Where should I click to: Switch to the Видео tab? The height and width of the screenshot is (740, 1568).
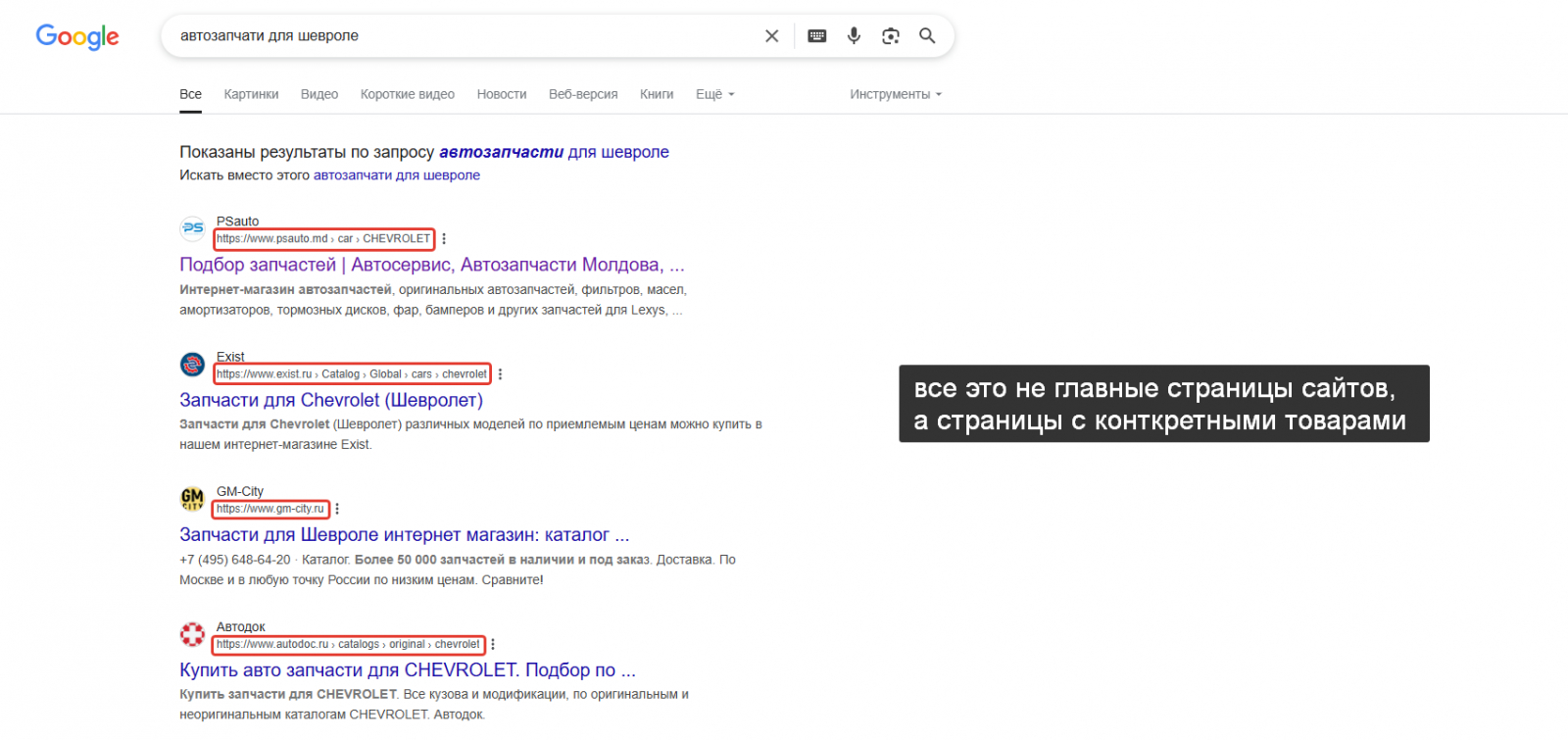pyautogui.click(x=319, y=94)
